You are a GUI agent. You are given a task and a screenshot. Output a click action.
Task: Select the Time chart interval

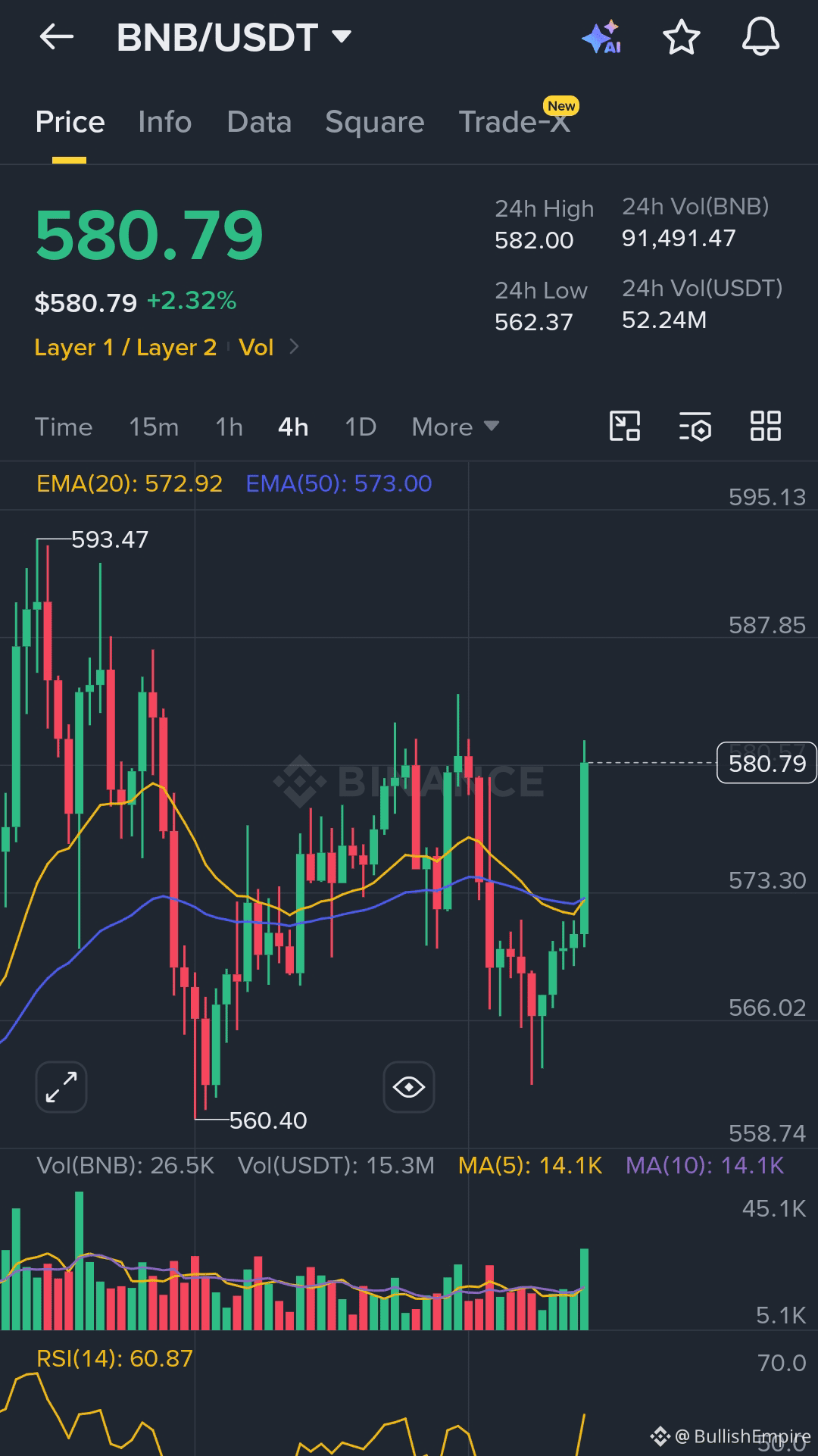pos(64,426)
